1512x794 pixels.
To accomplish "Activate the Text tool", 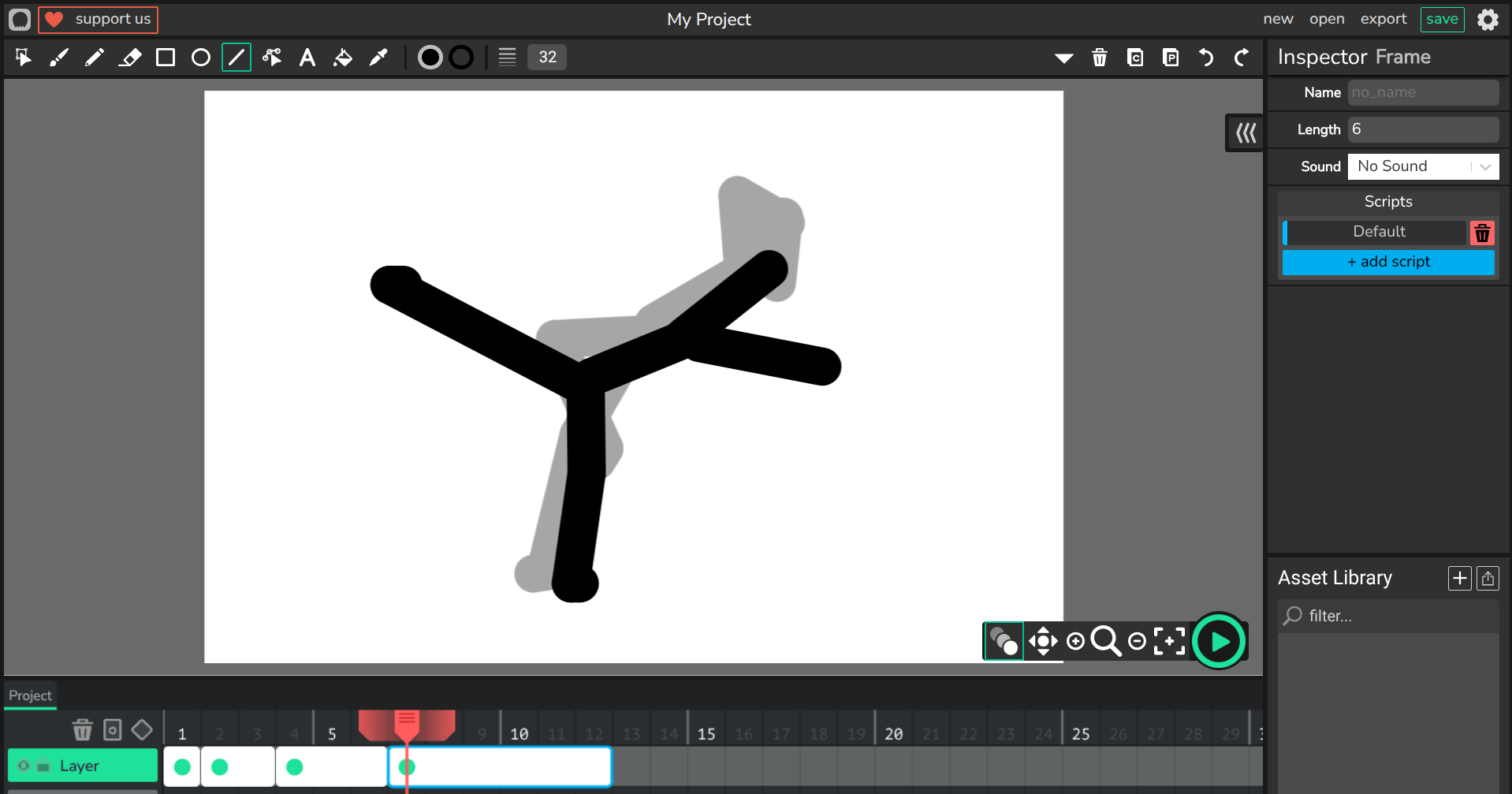I will (x=307, y=58).
